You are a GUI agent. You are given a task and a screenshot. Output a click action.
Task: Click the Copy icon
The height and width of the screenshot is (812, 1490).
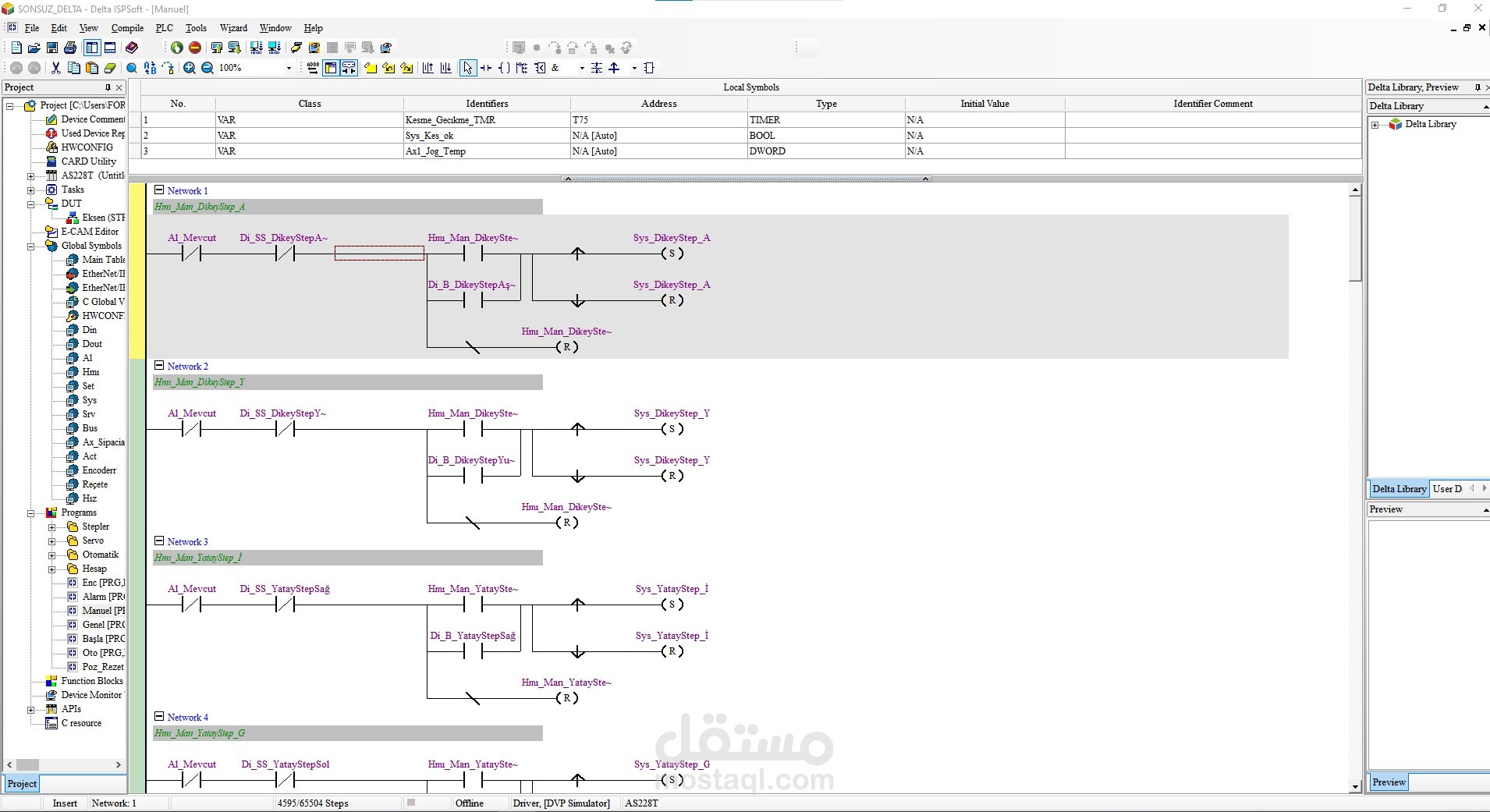click(74, 68)
